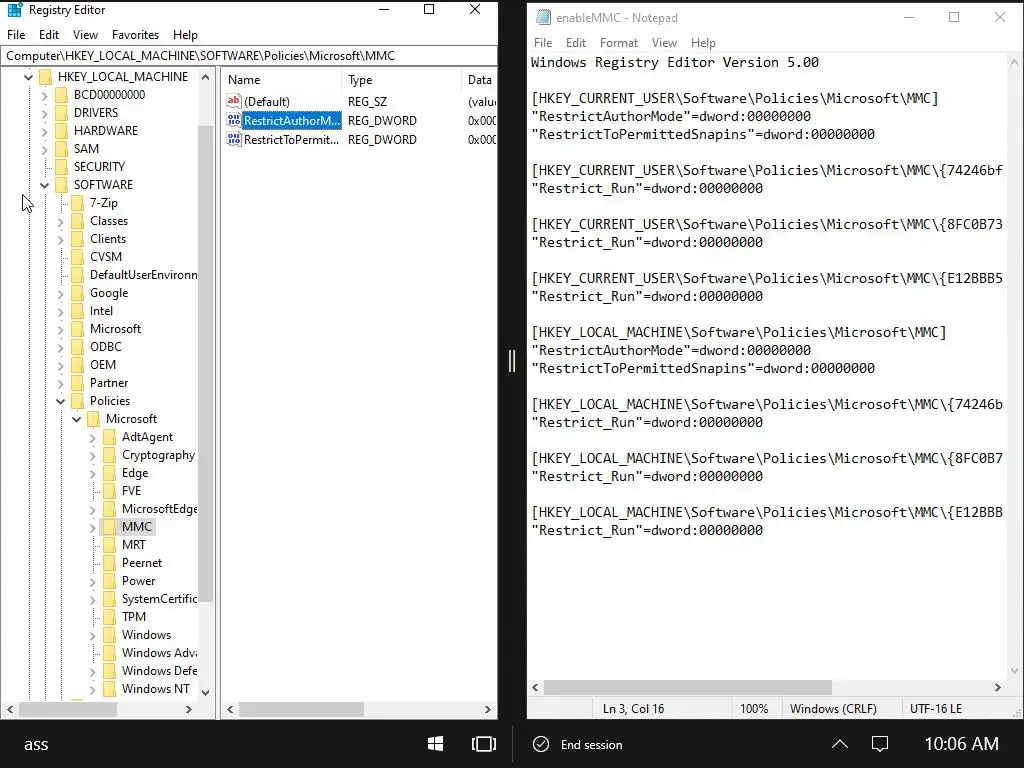
Task: Click the Edge folder icon
Action: tap(110, 473)
